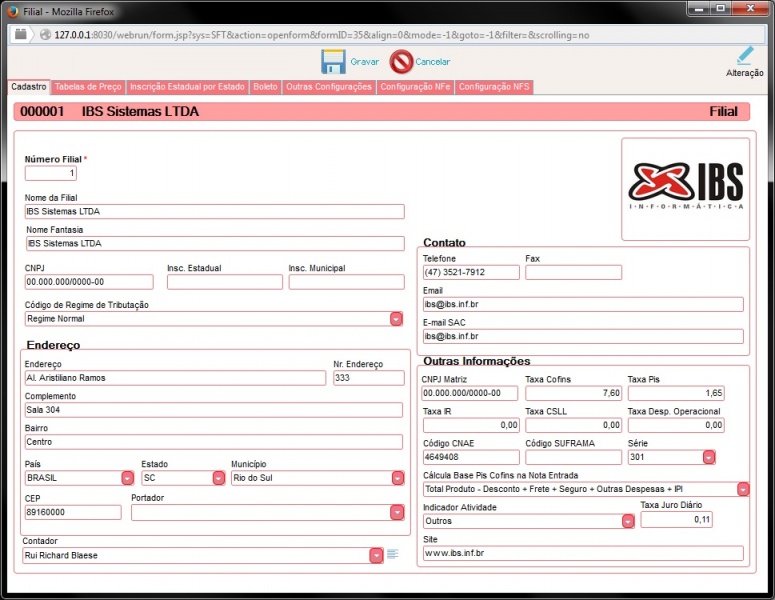This screenshot has width=775, height=600.
Task: Click the Cancelar red prohibition icon
Action: tap(401, 62)
